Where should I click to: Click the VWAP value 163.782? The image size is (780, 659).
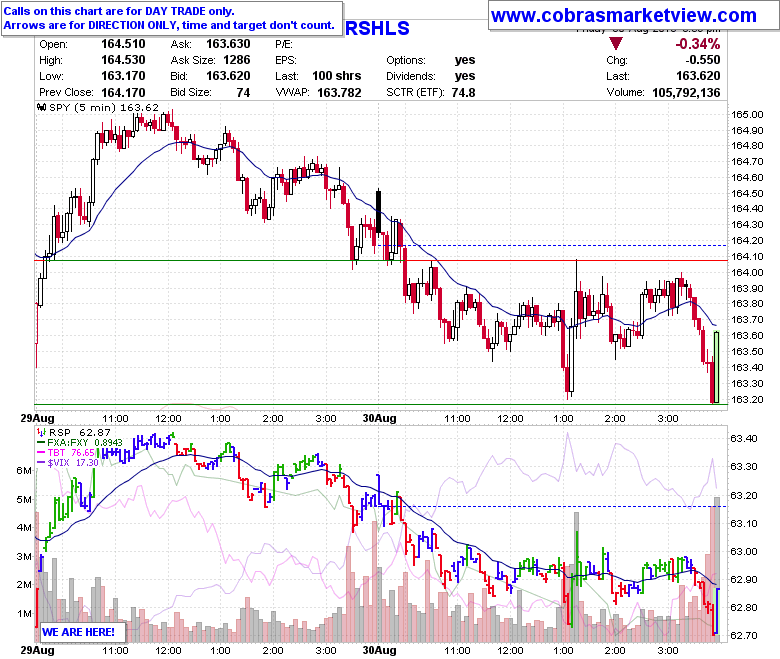click(x=339, y=93)
